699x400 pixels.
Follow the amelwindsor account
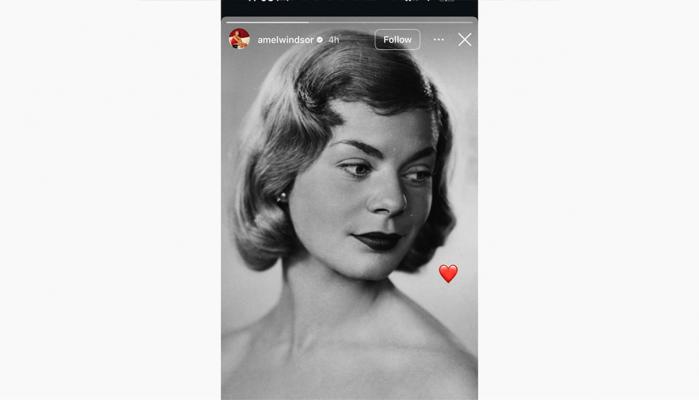click(x=397, y=40)
